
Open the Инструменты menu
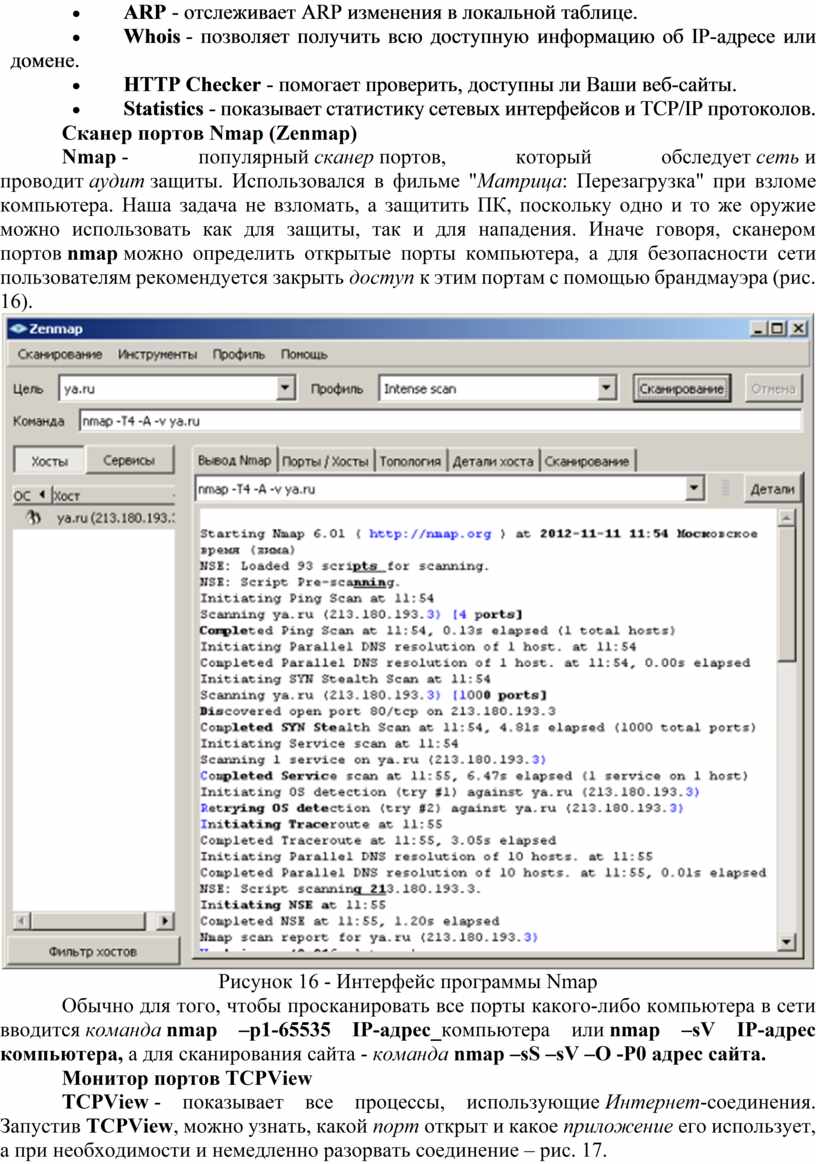[157, 355]
